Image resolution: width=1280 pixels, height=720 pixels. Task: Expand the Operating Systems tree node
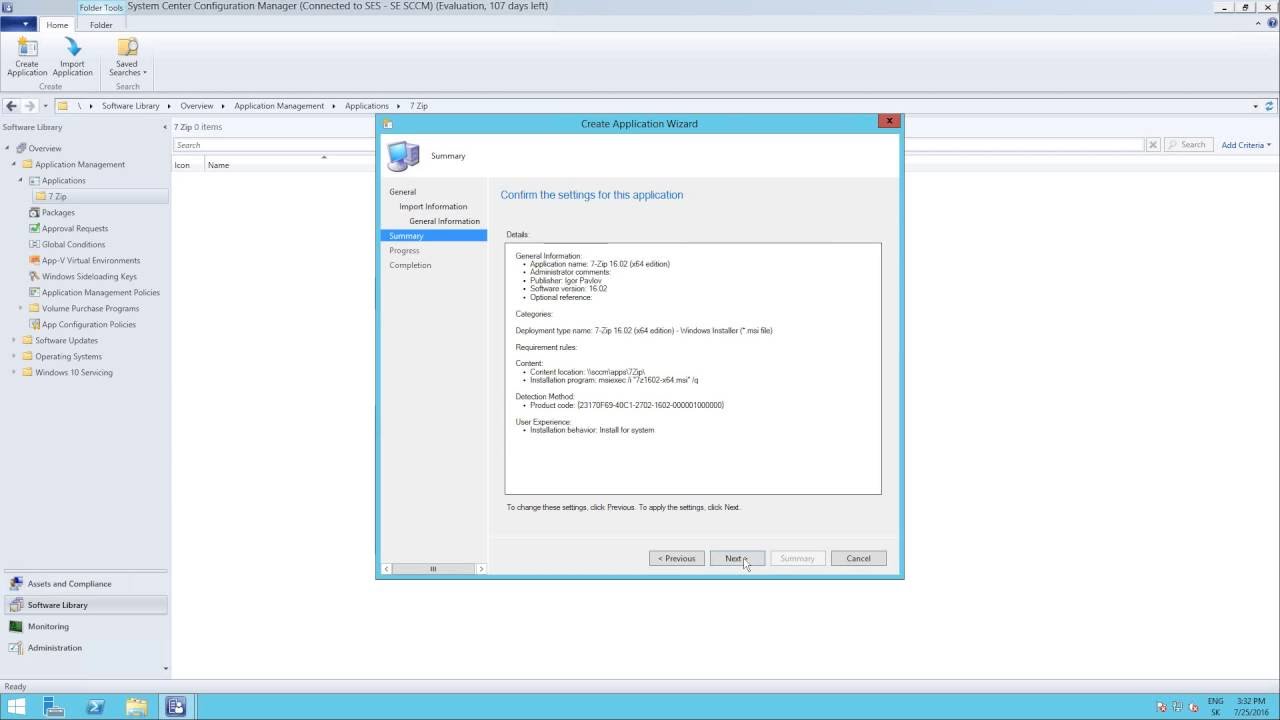14,356
